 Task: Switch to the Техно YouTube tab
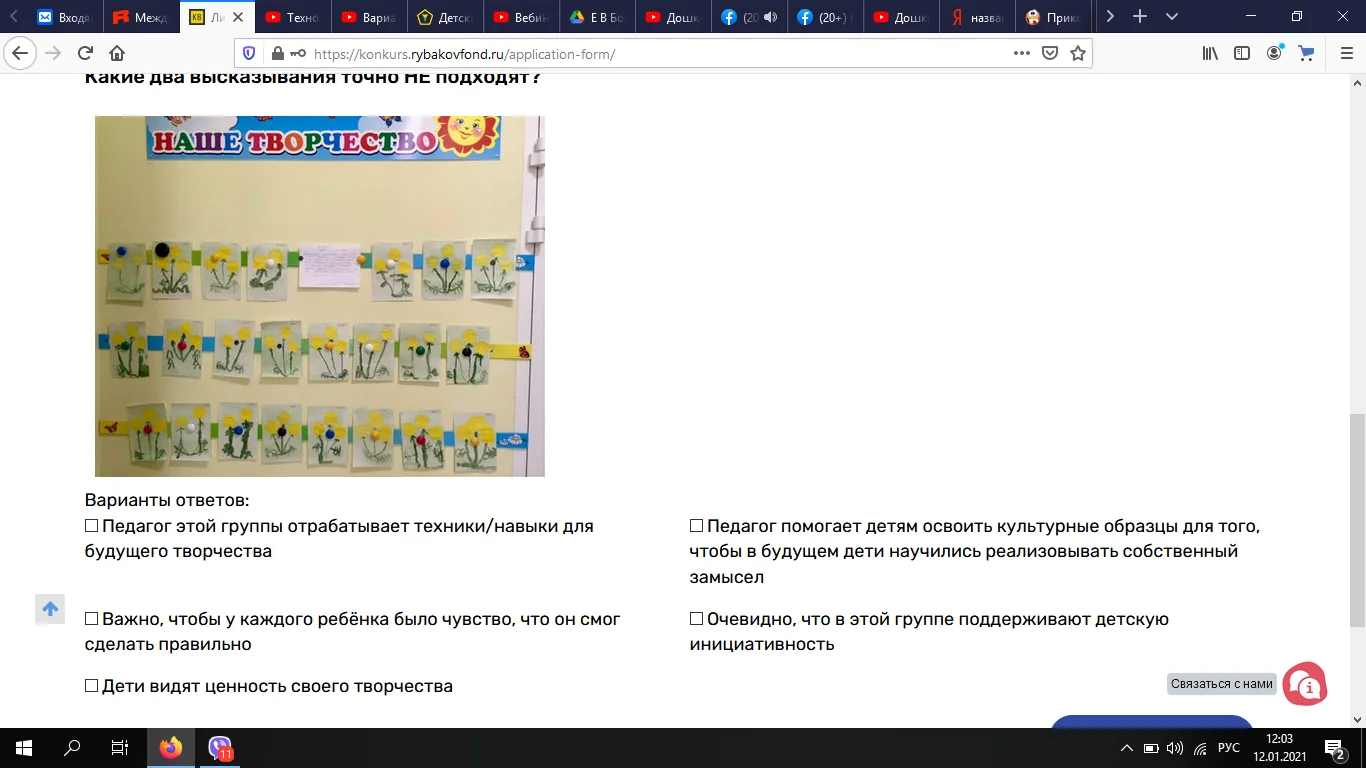click(x=293, y=17)
